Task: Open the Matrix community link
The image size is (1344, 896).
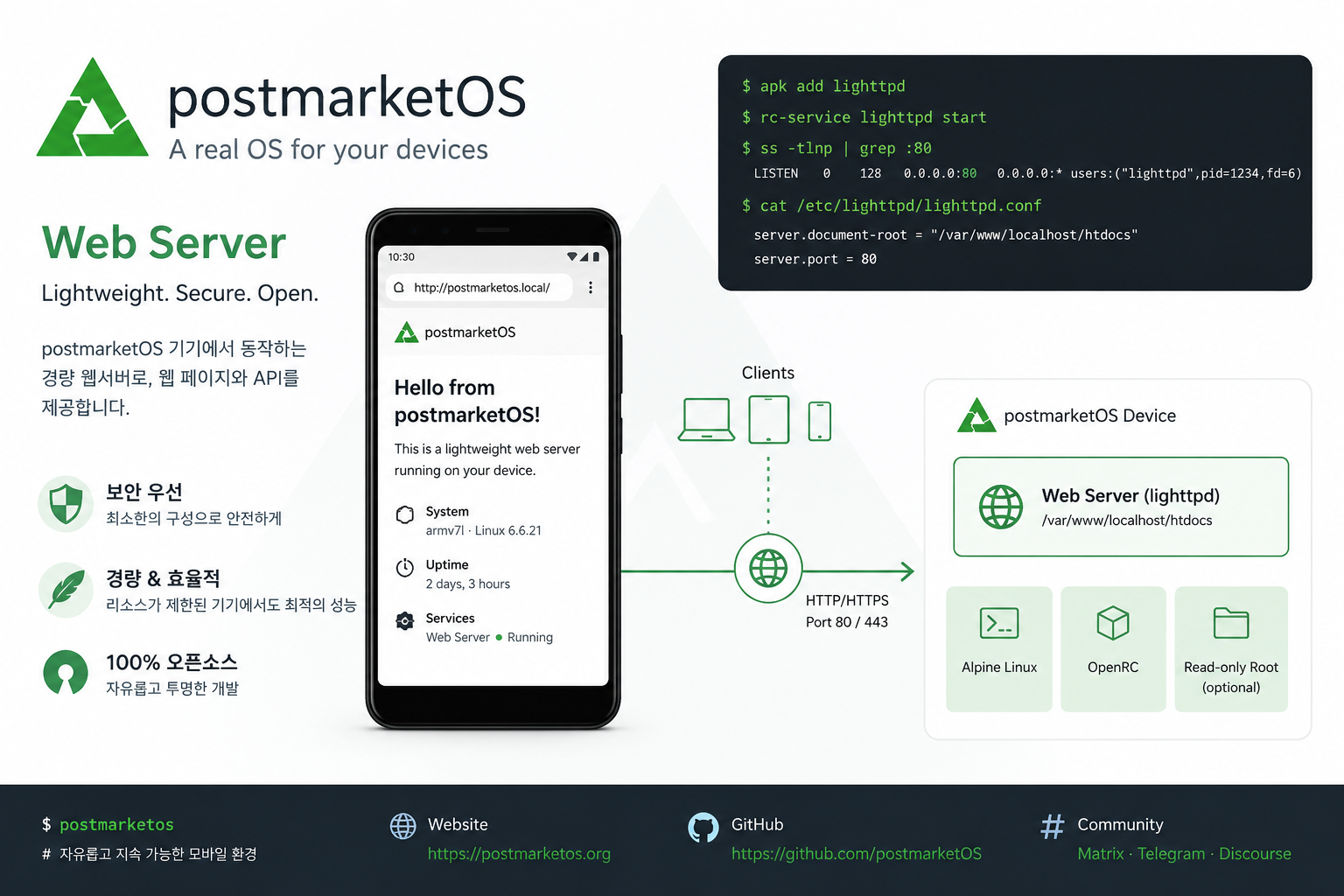Action: coord(1101,854)
